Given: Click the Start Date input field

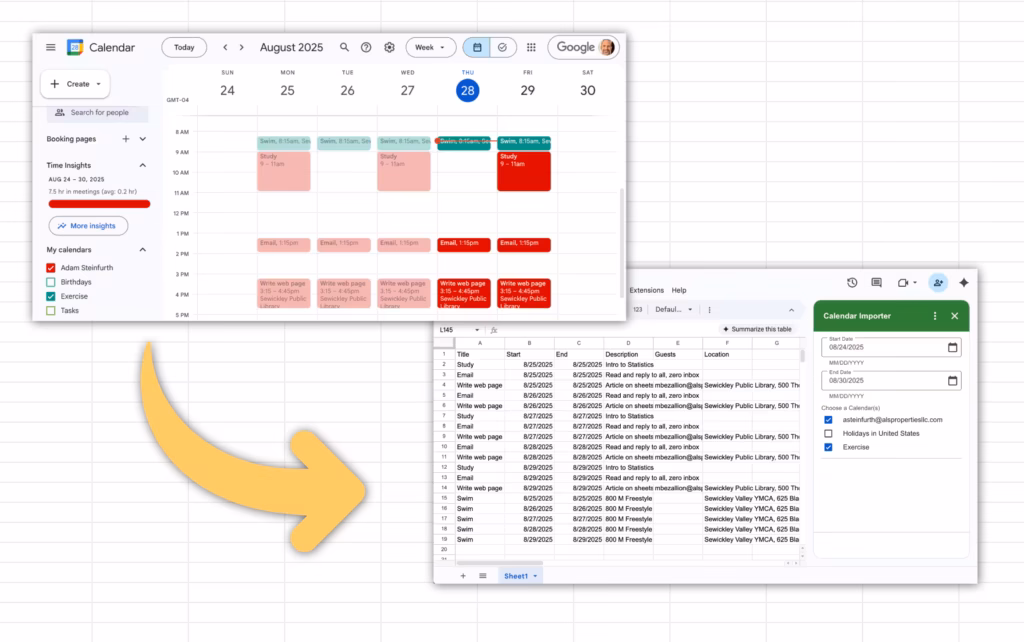Looking at the screenshot, I should click(x=891, y=347).
